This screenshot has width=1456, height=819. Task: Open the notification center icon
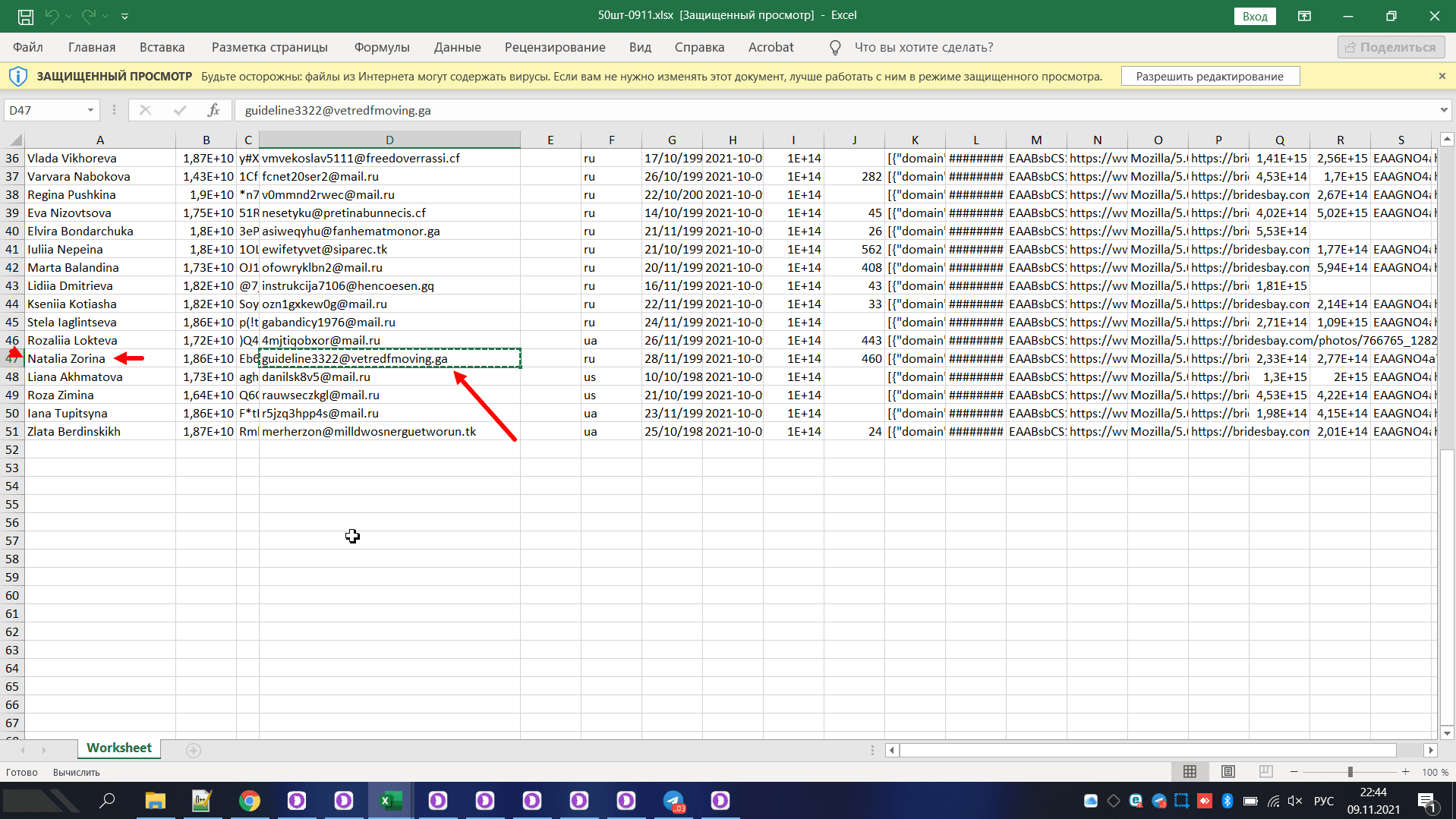pos(1426,801)
